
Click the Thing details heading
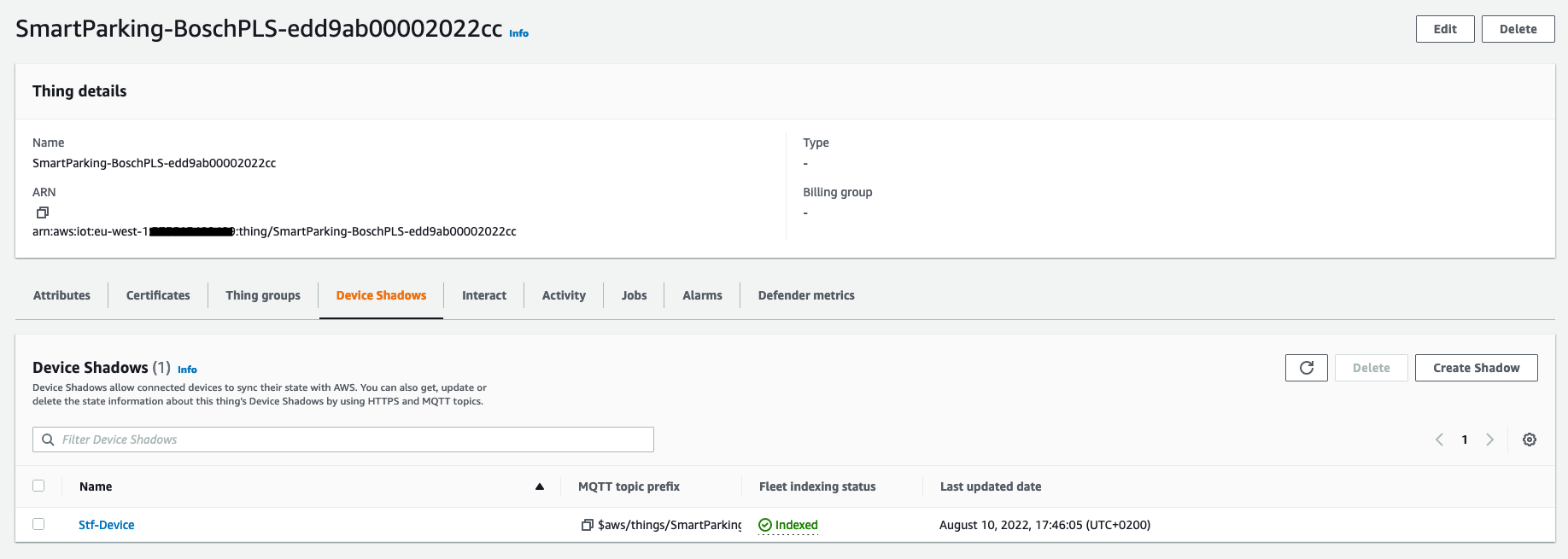pos(79,91)
